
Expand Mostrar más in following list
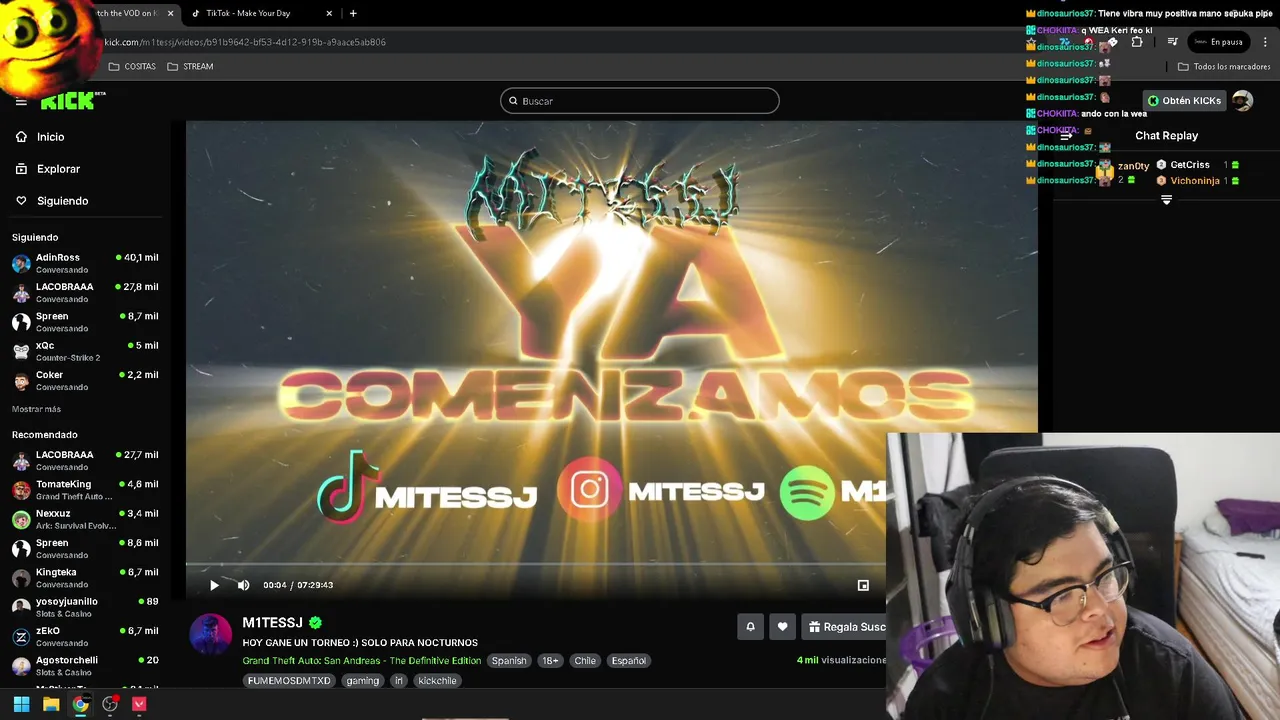[x=36, y=409]
